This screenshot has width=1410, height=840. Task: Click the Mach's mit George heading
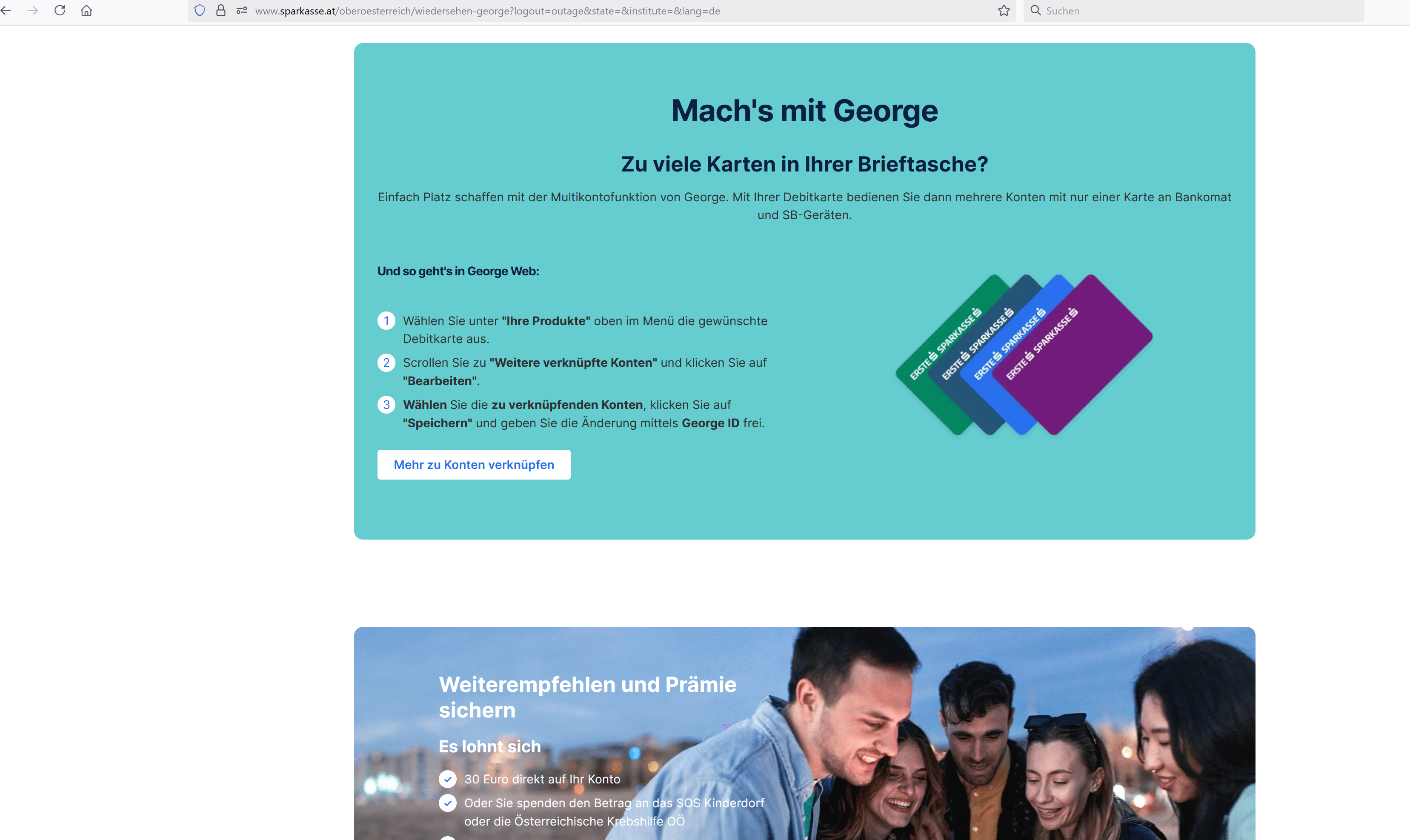coord(804,111)
